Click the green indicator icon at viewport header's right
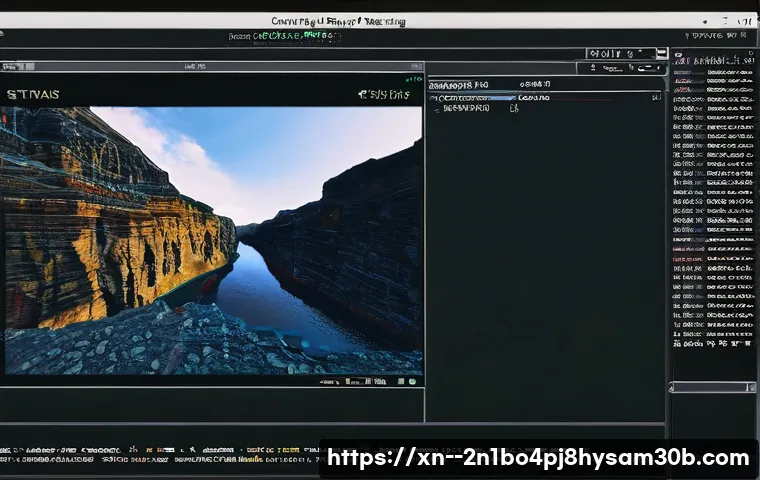This screenshot has width=760, height=480. [413, 77]
